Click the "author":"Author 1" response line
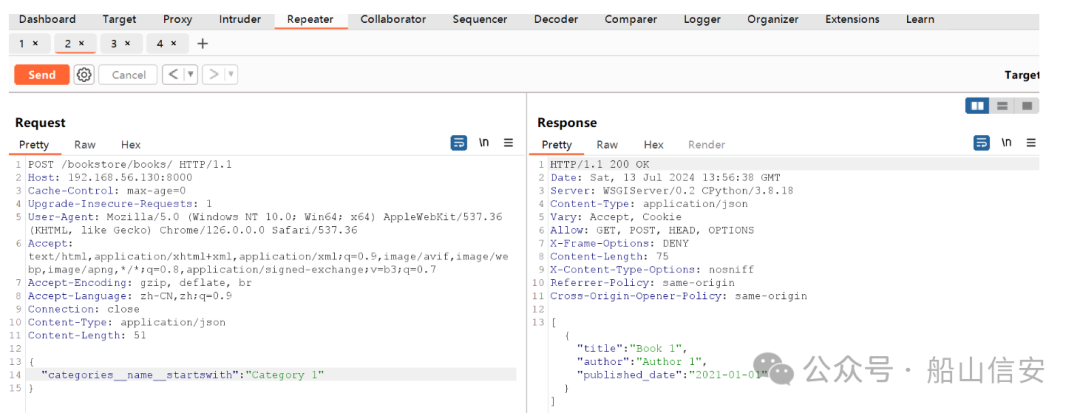 [x=642, y=361]
